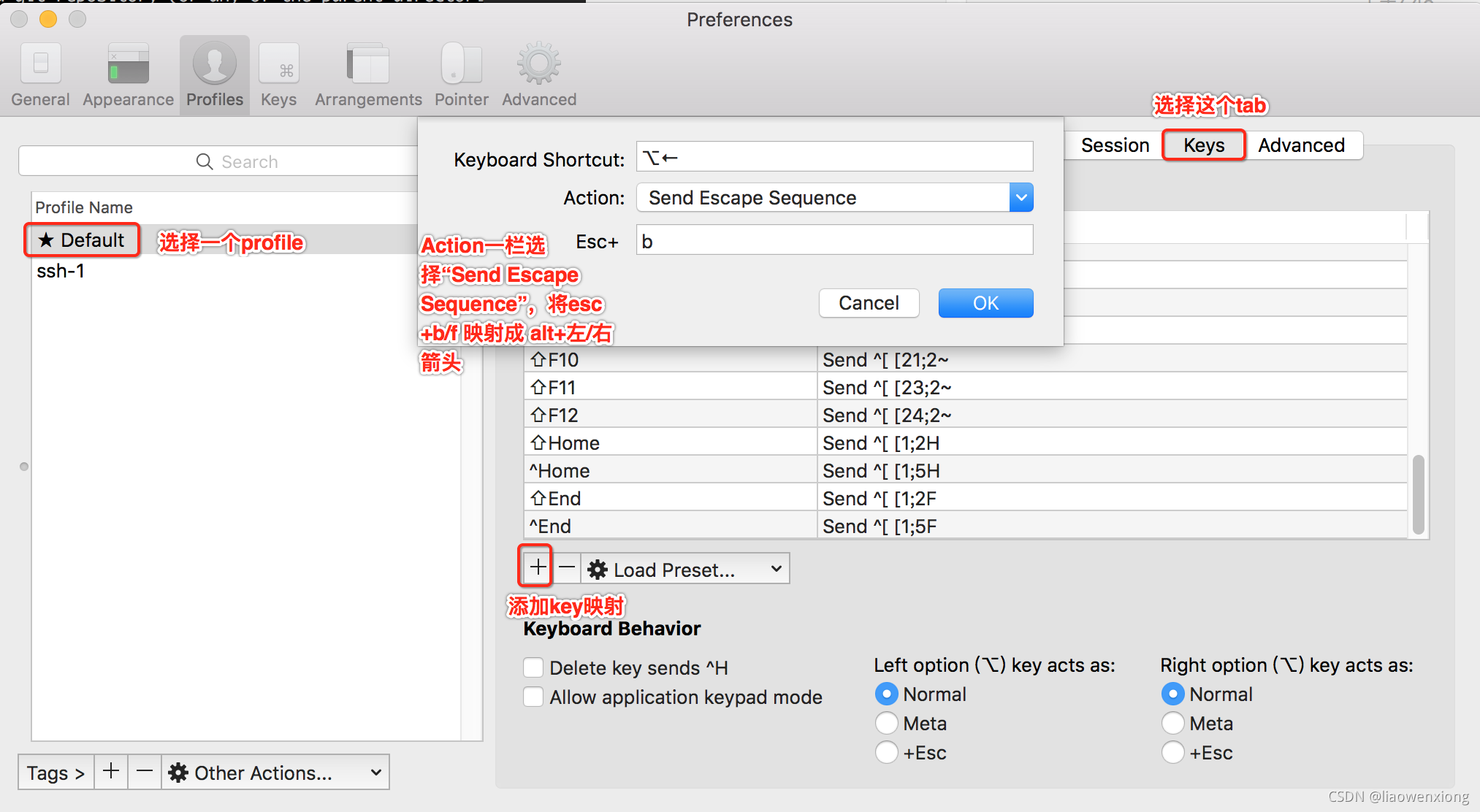Click the plus button to add key mapping

(538, 567)
